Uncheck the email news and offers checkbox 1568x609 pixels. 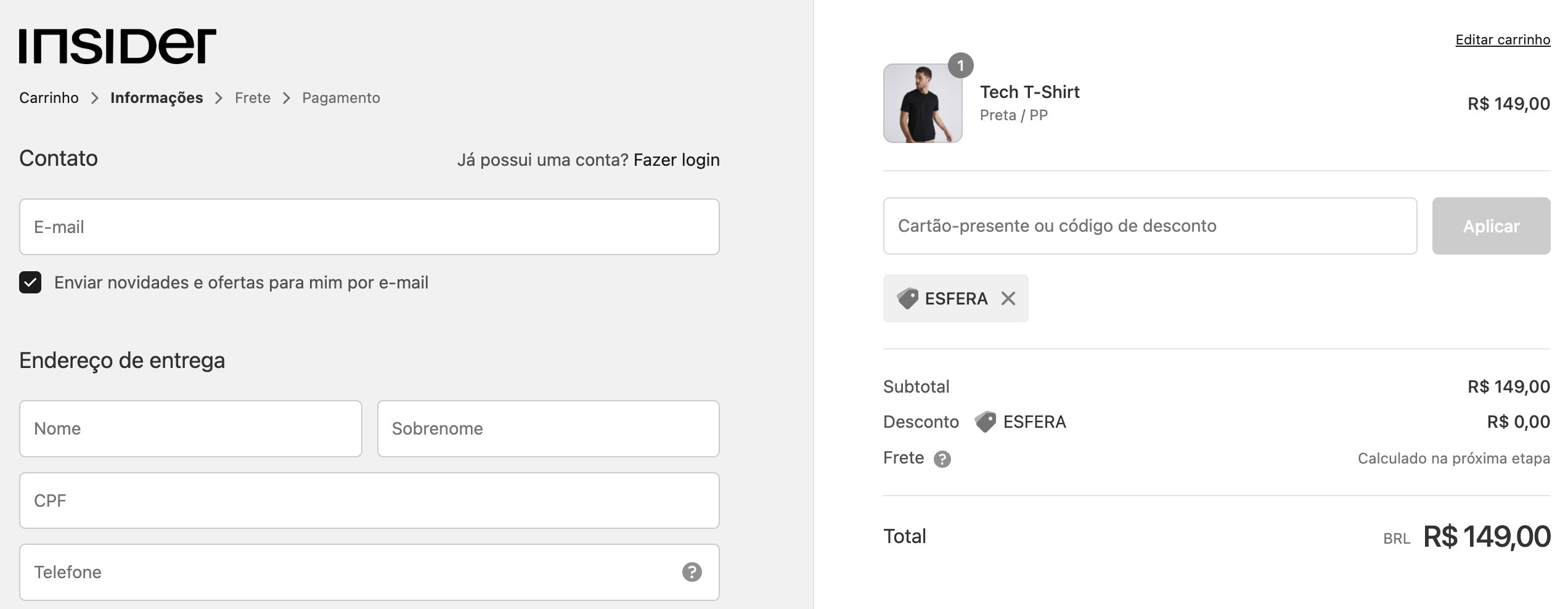coord(30,282)
